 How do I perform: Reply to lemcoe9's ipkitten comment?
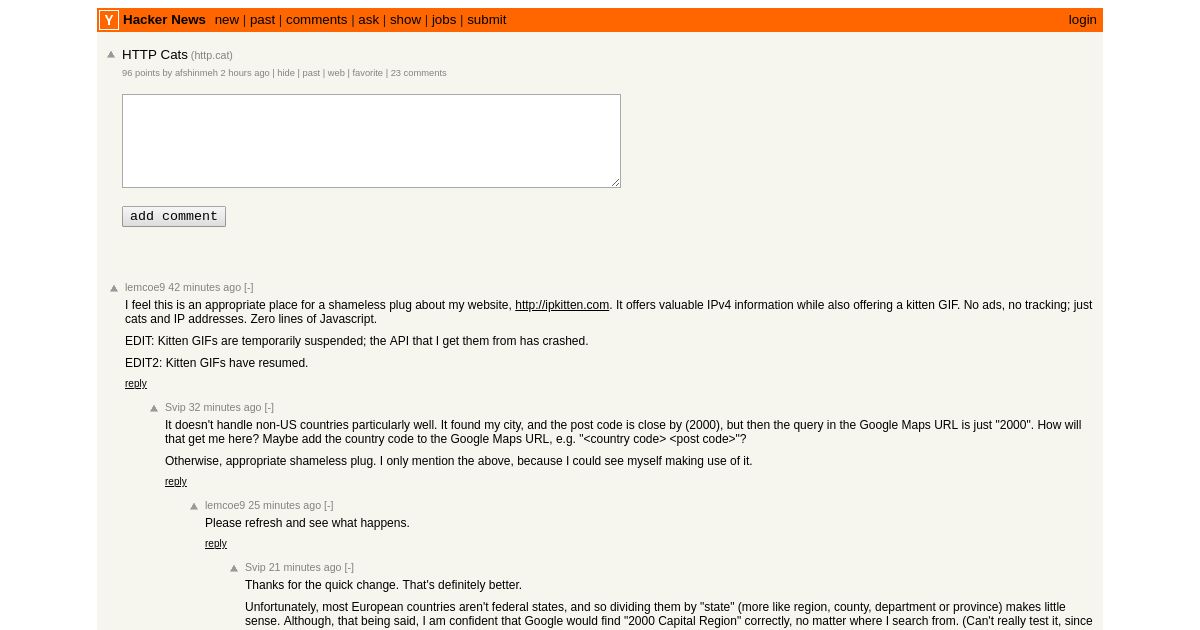(136, 384)
